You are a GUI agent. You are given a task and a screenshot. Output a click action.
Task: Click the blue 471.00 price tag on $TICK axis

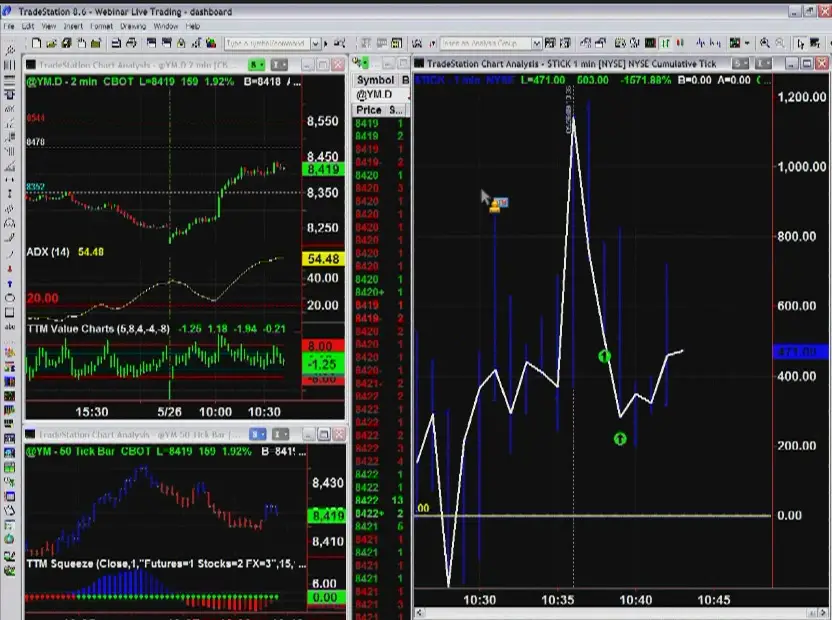(x=801, y=352)
